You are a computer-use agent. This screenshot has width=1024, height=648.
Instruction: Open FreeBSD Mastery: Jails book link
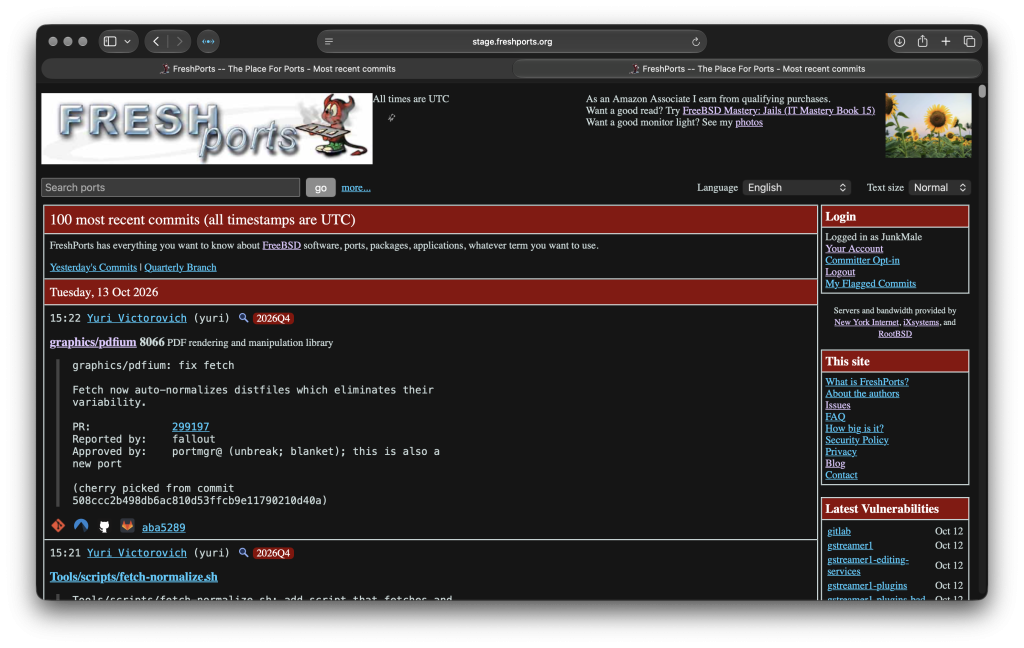pyautogui.click(x=778, y=110)
